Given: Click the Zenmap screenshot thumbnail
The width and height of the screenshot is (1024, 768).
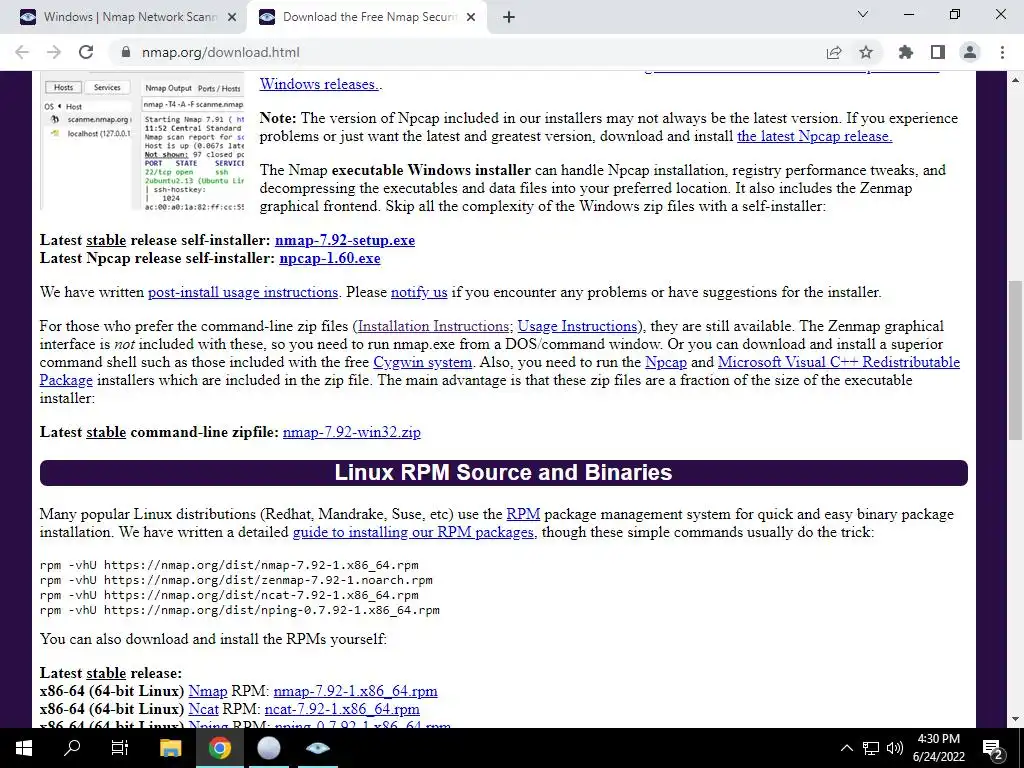Looking at the screenshot, I should pos(142,141).
